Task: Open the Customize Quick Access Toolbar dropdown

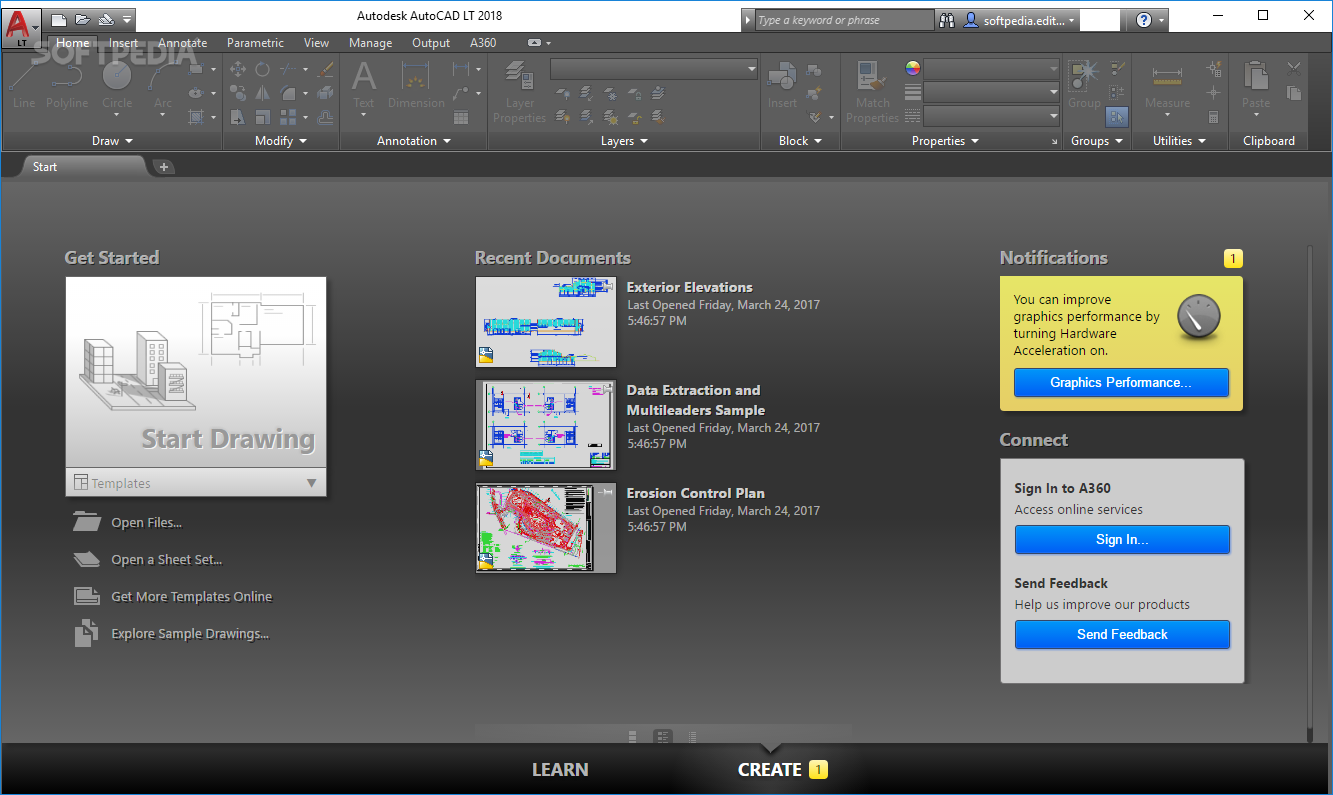Action: [127, 19]
